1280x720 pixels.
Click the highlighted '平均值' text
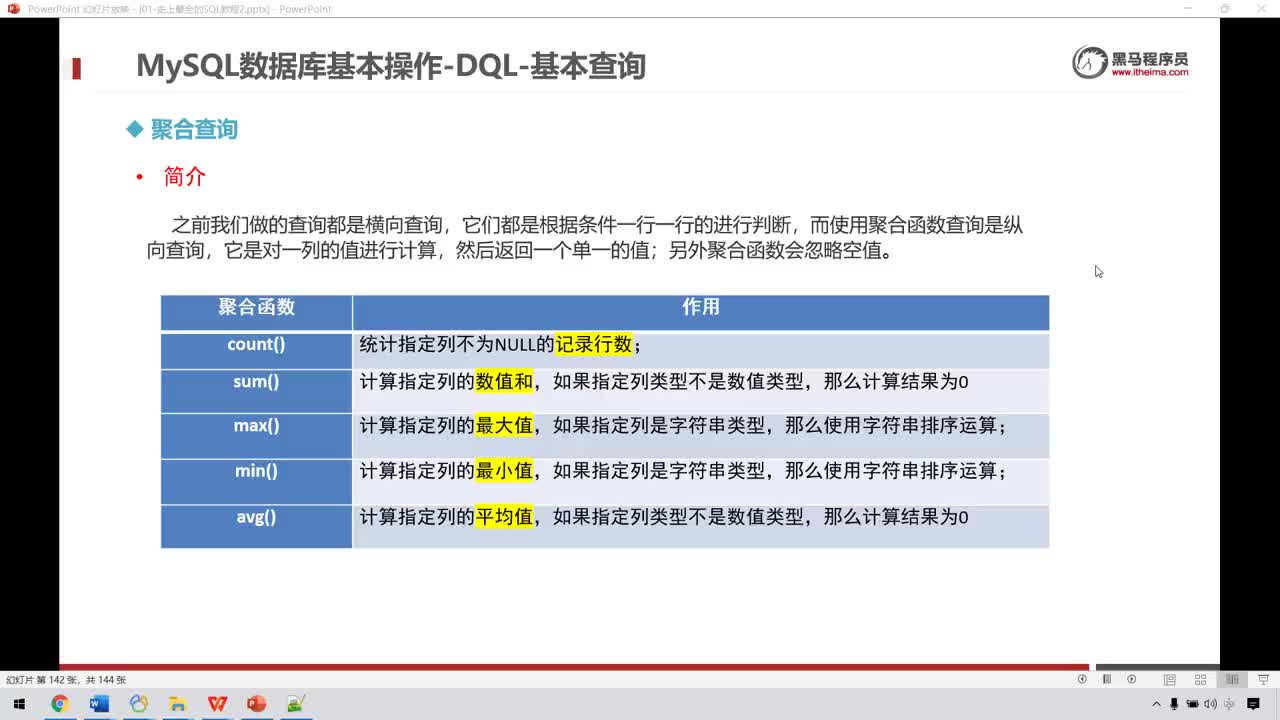point(504,517)
